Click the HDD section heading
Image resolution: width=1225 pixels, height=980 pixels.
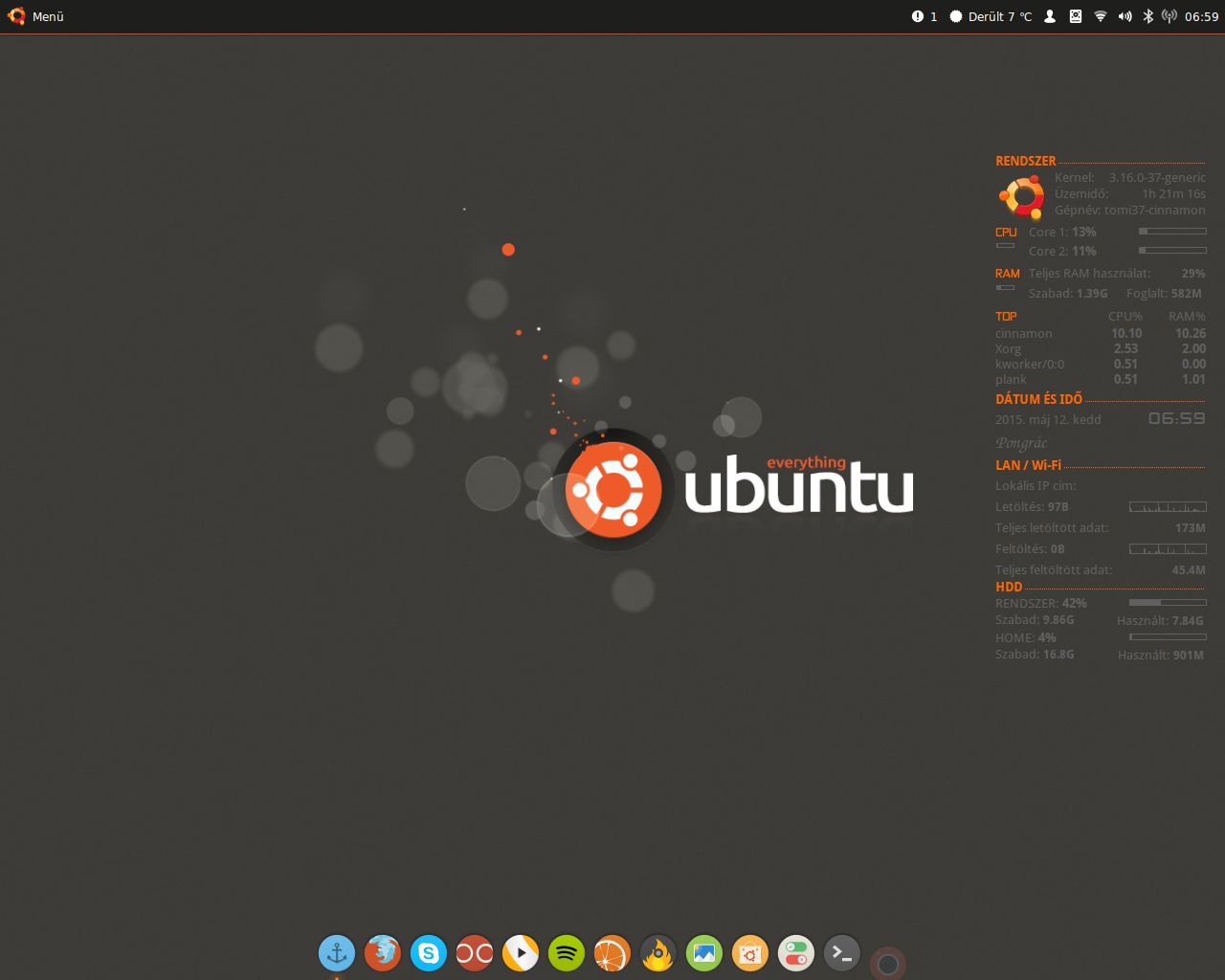pyautogui.click(x=1009, y=587)
